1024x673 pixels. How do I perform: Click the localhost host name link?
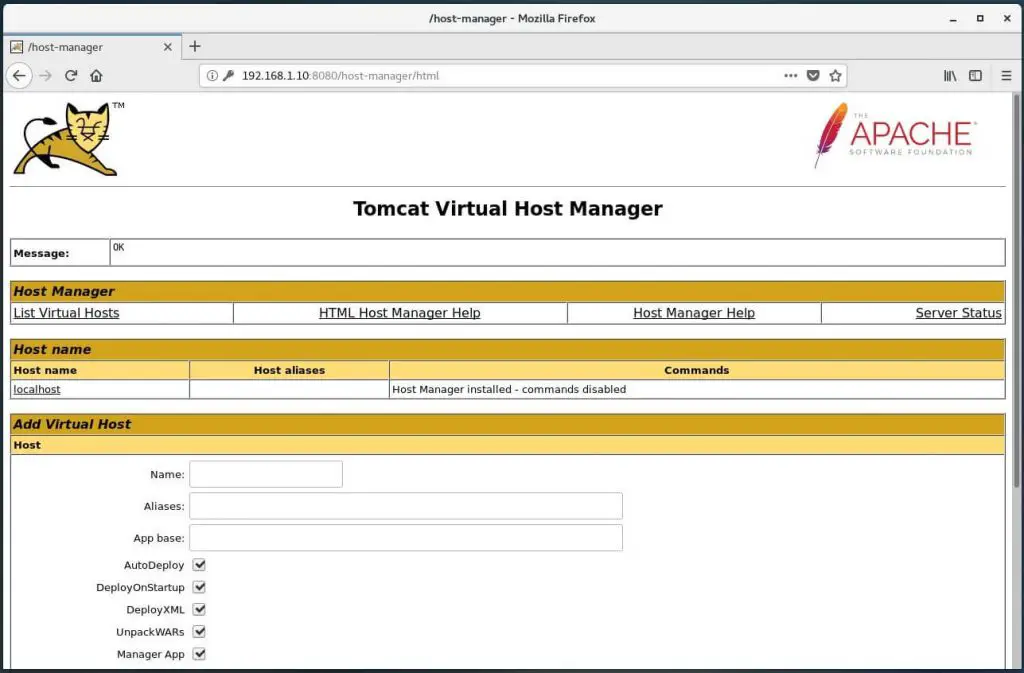[37, 389]
